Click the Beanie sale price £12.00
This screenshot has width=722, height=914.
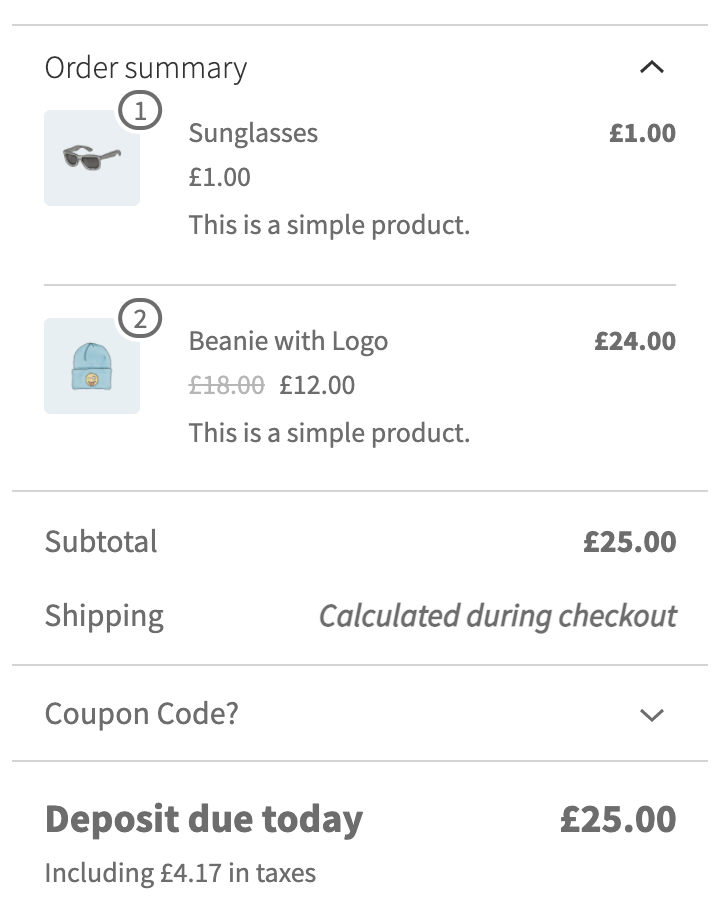coord(317,385)
